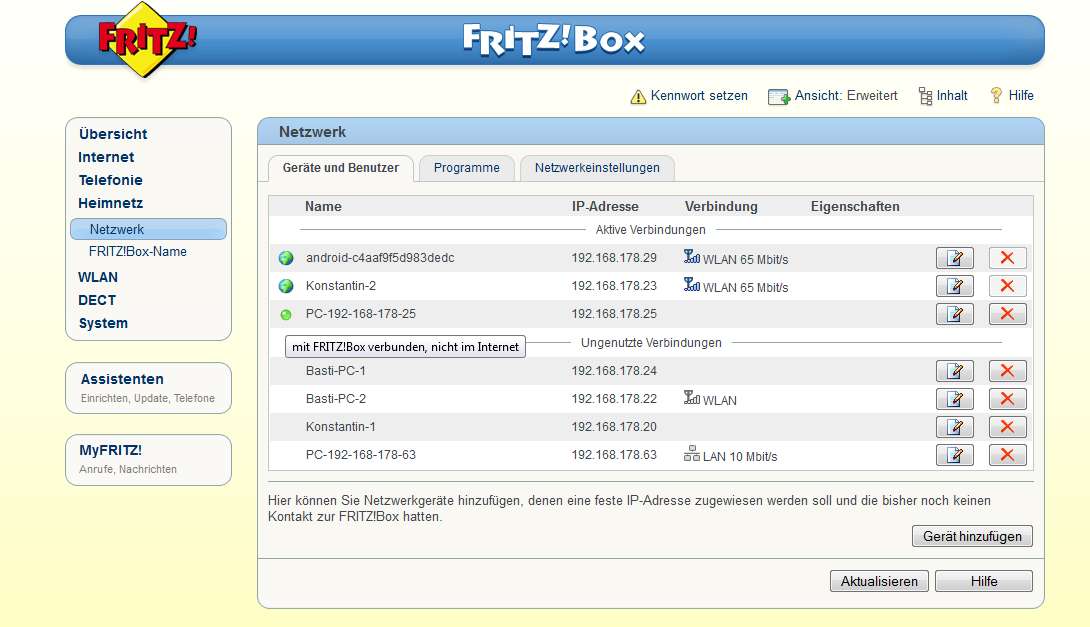Delete the Konstantin-2 device
The width and height of the screenshot is (1090, 627).
coord(1007,286)
